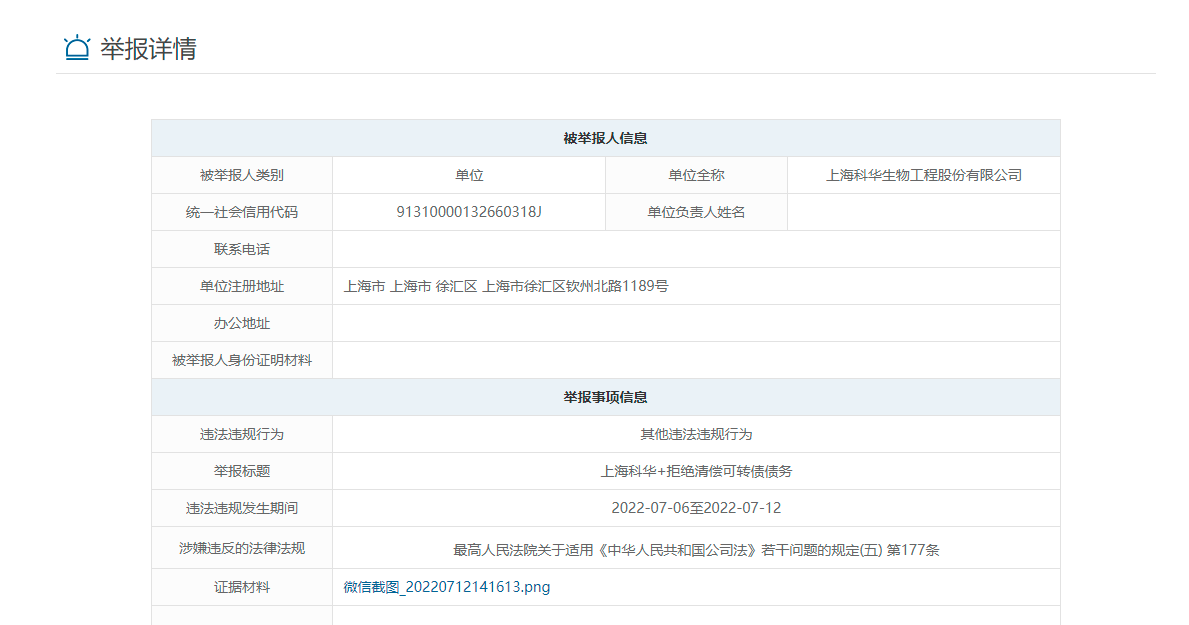Select the value 其他违法违规行为
The image size is (1189, 625).
click(696, 435)
